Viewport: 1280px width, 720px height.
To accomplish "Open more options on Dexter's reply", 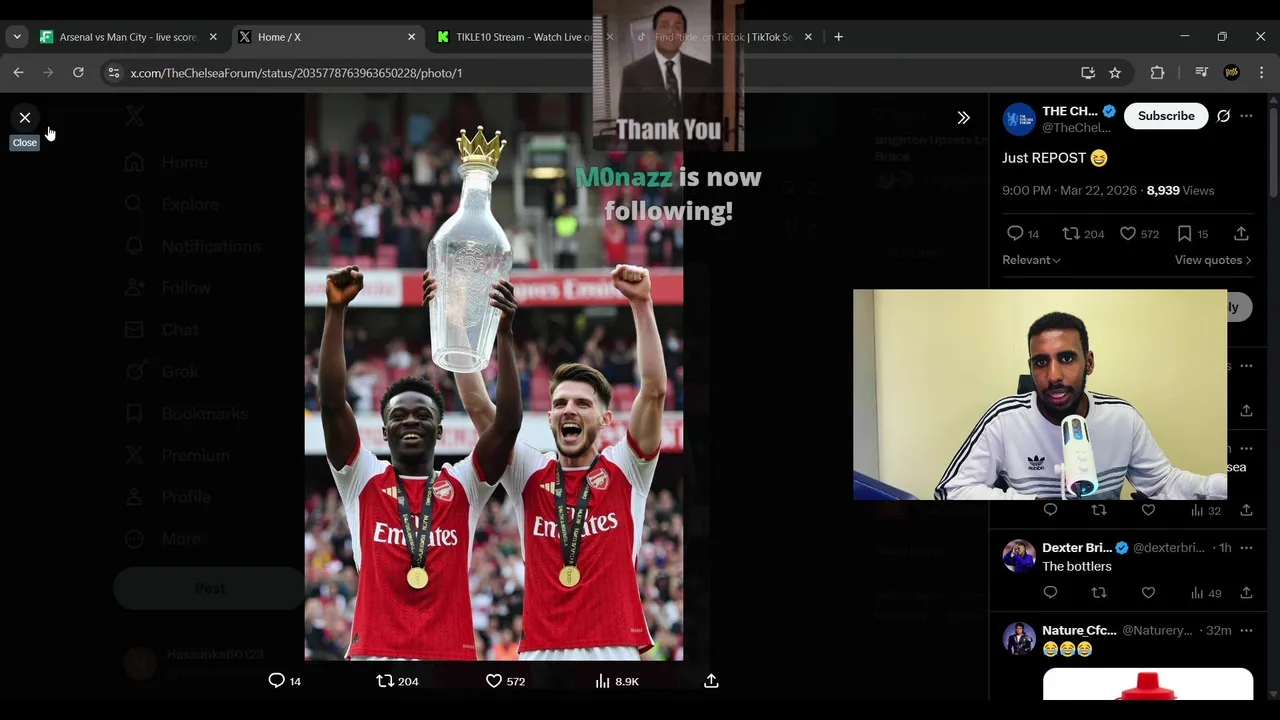I will [1246, 548].
